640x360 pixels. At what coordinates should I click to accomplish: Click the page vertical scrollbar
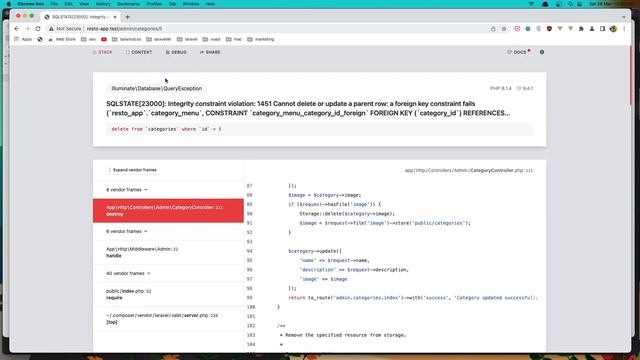tap(630, 76)
